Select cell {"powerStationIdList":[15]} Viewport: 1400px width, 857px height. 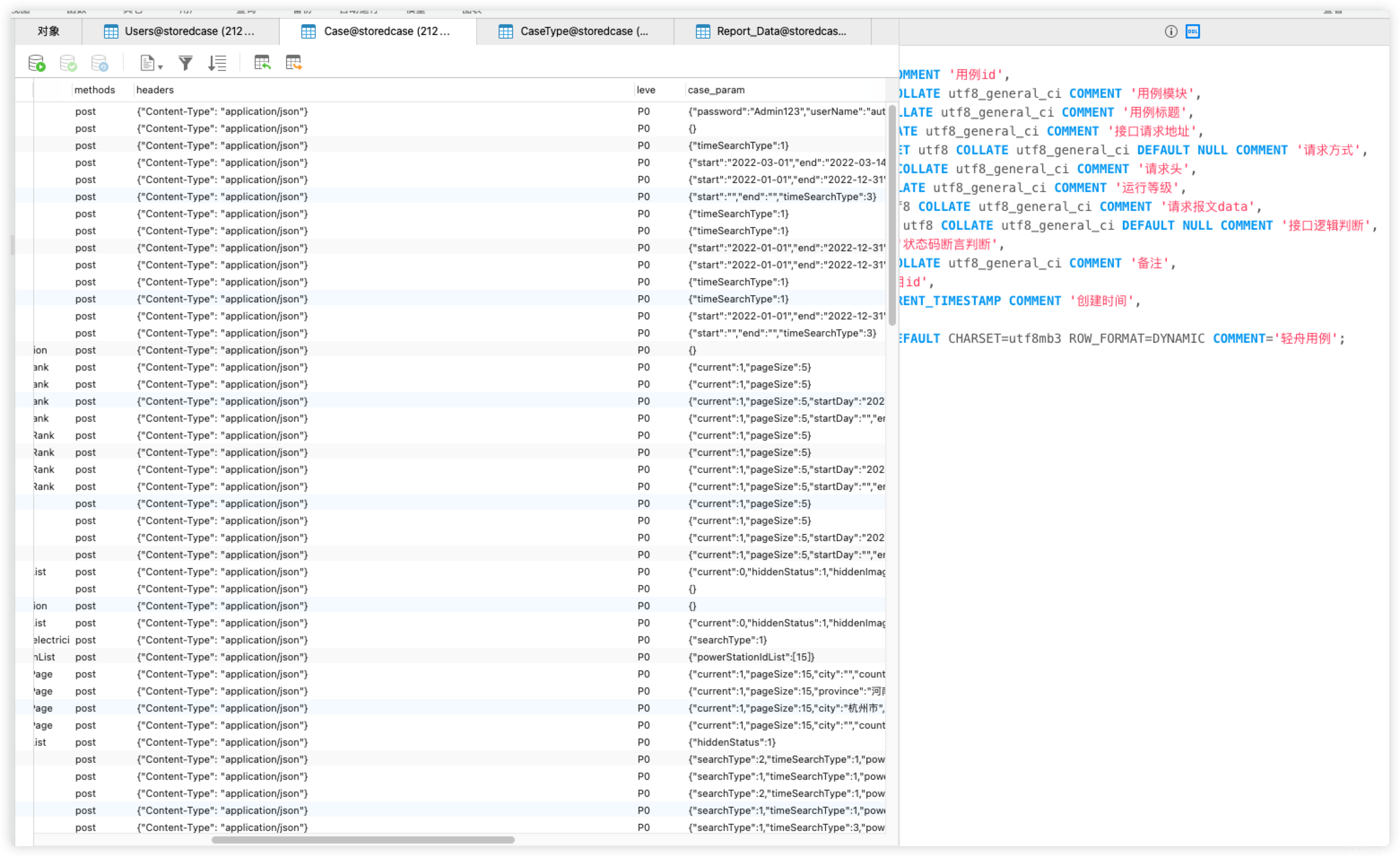(x=786, y=657)
